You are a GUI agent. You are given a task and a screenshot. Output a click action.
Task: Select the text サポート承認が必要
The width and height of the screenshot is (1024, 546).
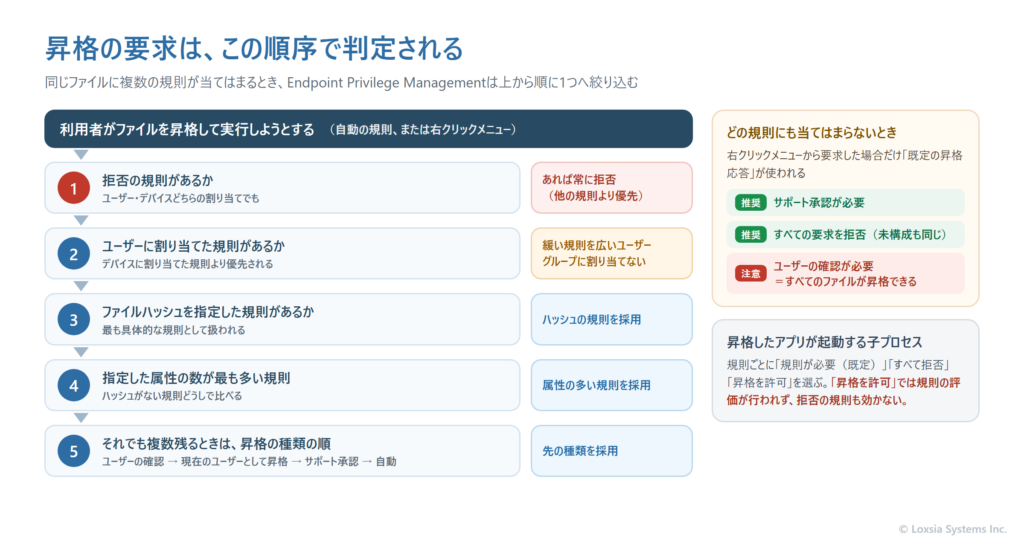coord(819,202)
